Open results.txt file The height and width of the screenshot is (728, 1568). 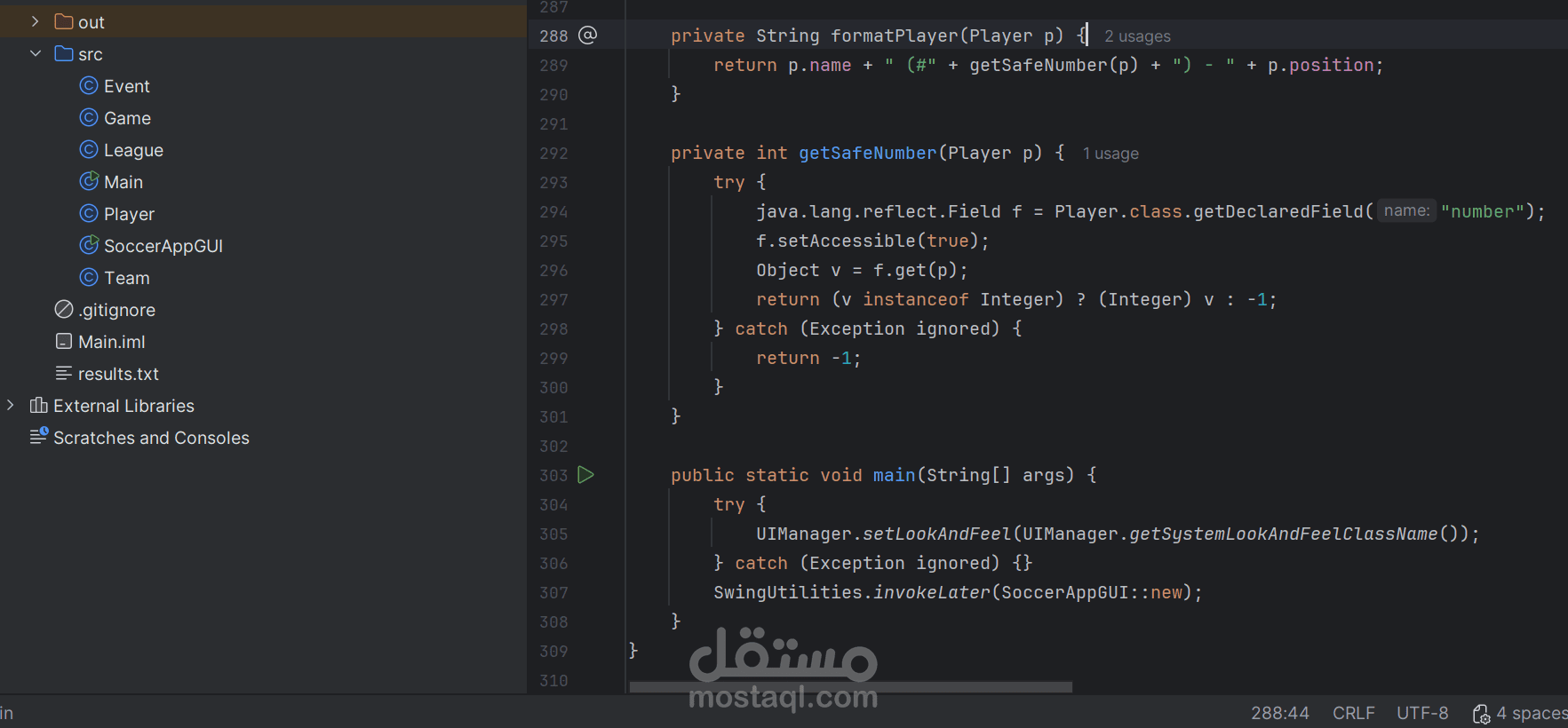pos(118,374)
